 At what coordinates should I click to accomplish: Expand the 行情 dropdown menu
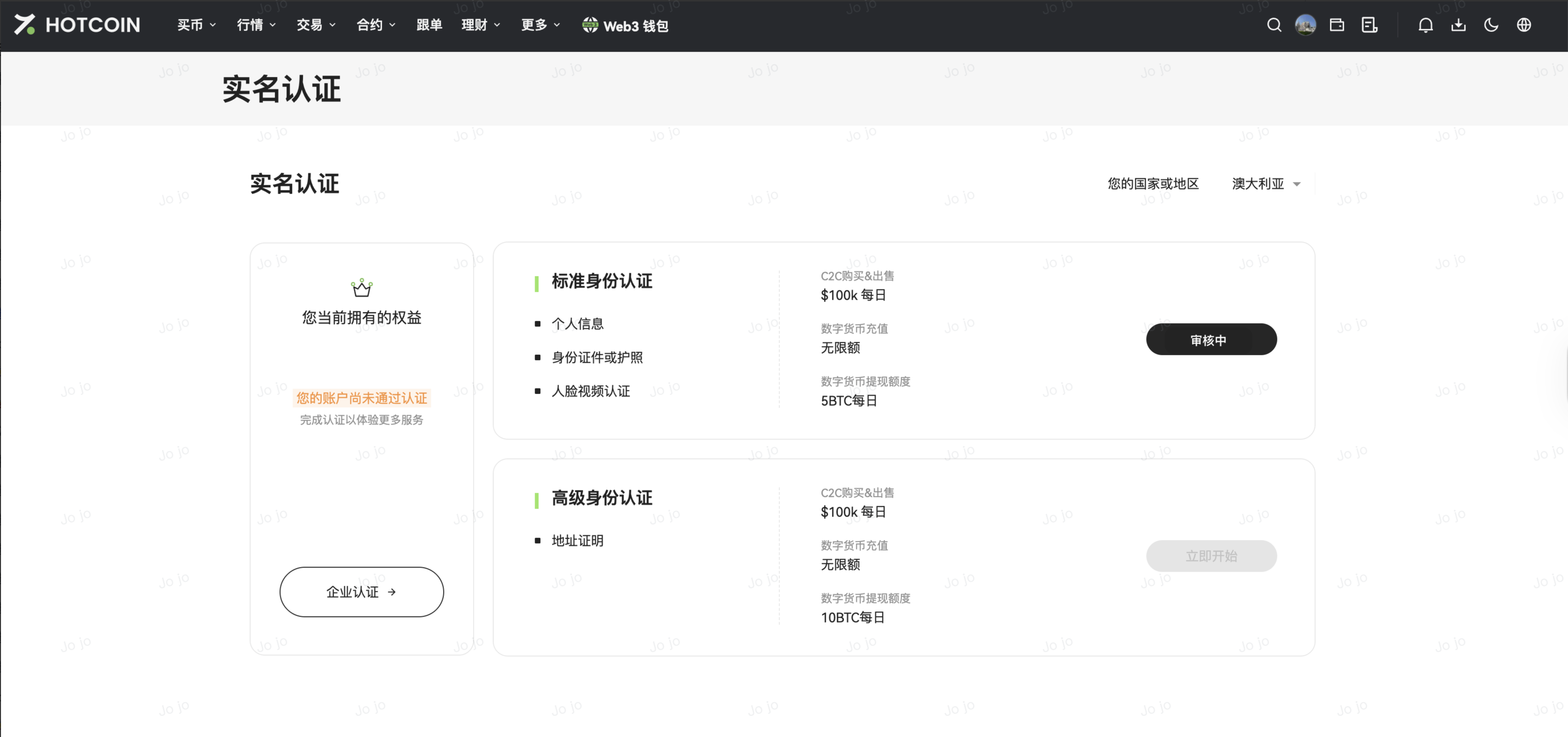(x=256, y=25)
